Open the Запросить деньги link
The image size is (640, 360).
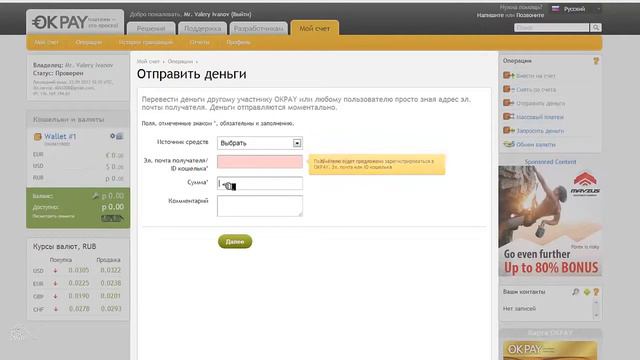(x=540, y=131)
